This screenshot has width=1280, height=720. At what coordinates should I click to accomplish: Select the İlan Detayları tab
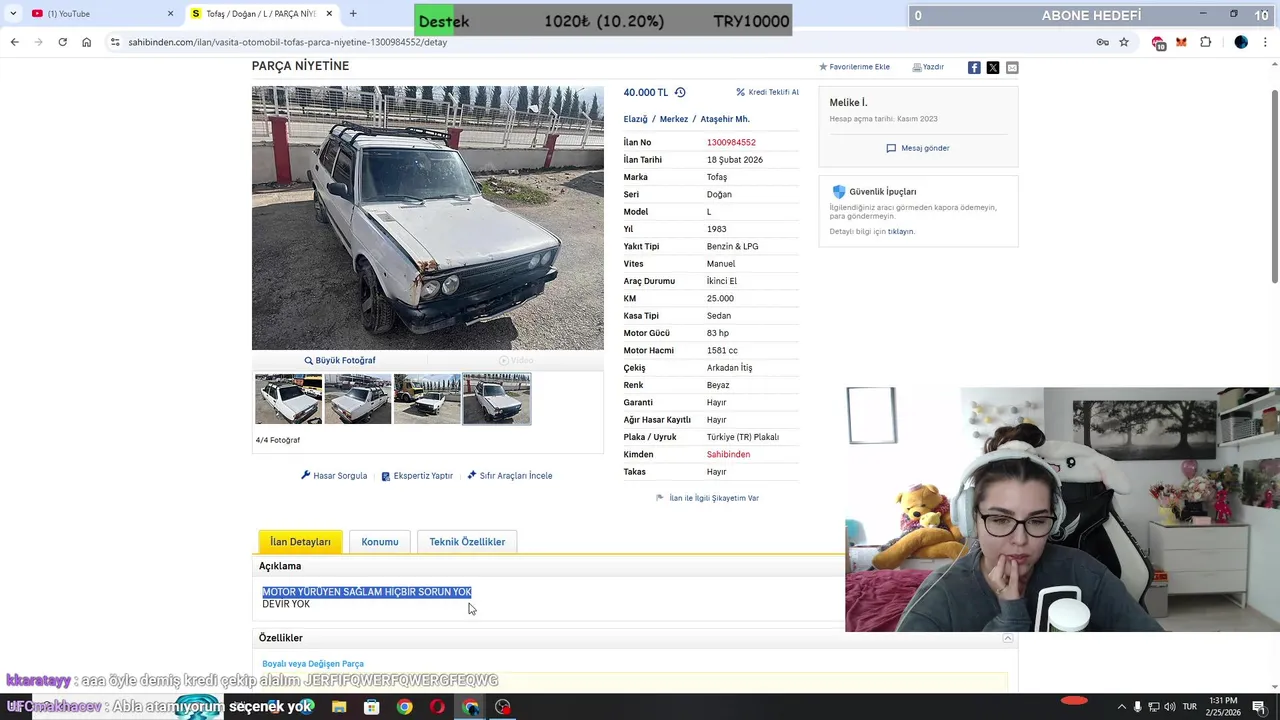click(x=300, y=542)
